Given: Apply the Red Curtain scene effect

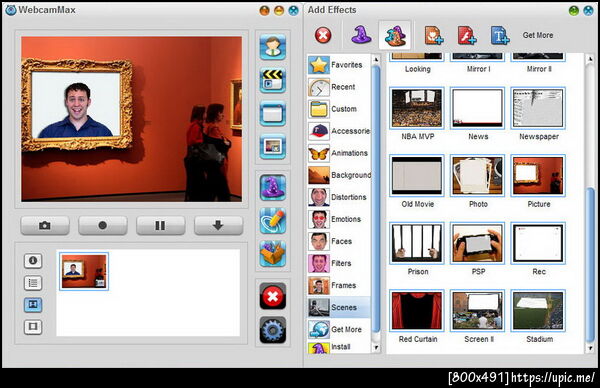Looking at the screenshot, I should [x=417, y=311].
